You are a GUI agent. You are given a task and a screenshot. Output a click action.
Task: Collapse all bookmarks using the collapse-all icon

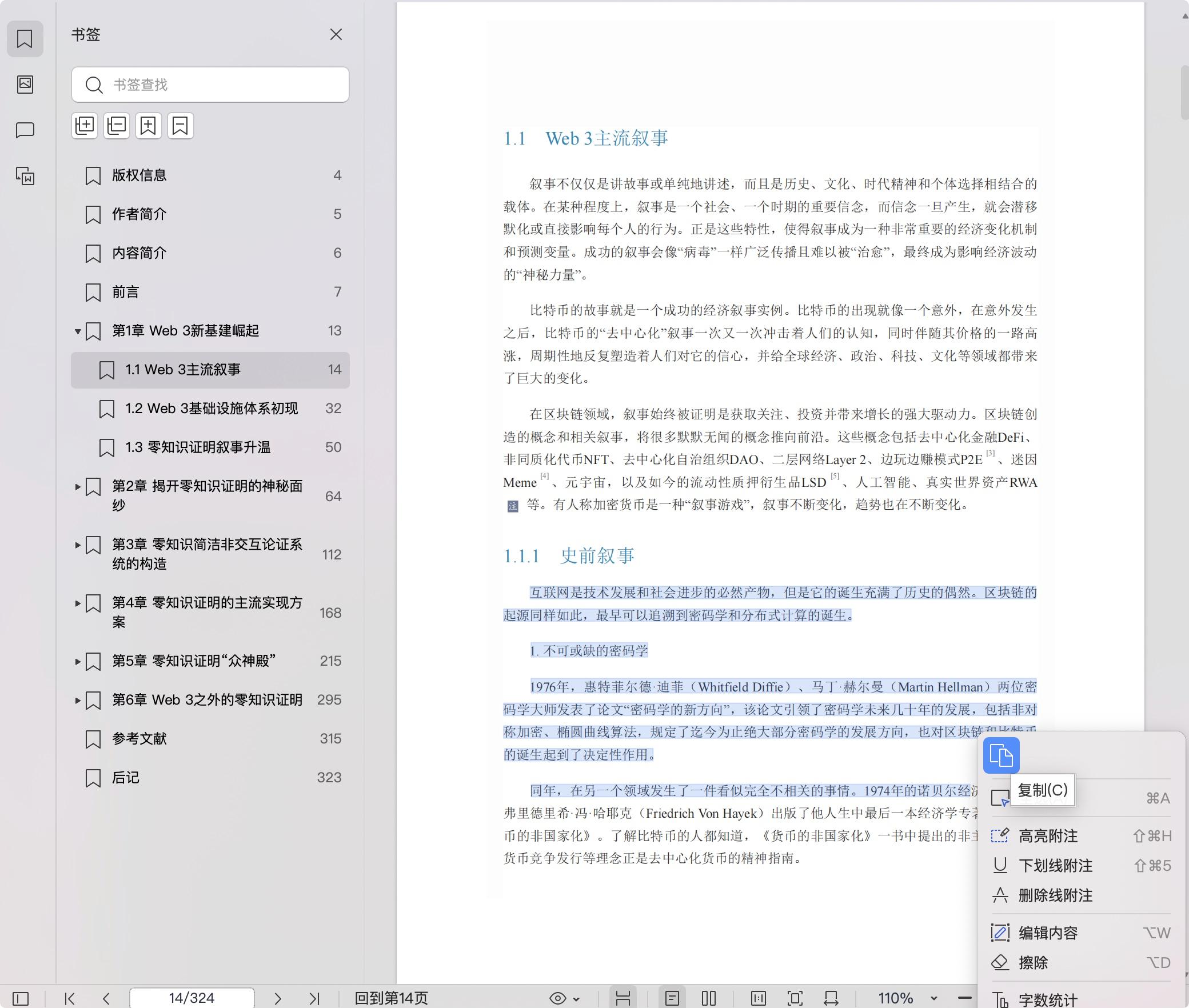pyautogui.click(x=117, y=126)
